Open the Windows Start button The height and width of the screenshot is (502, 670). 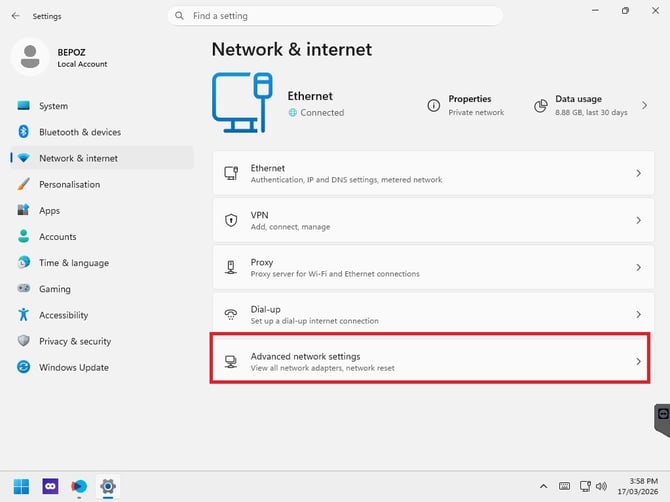(x=21, y=486)
